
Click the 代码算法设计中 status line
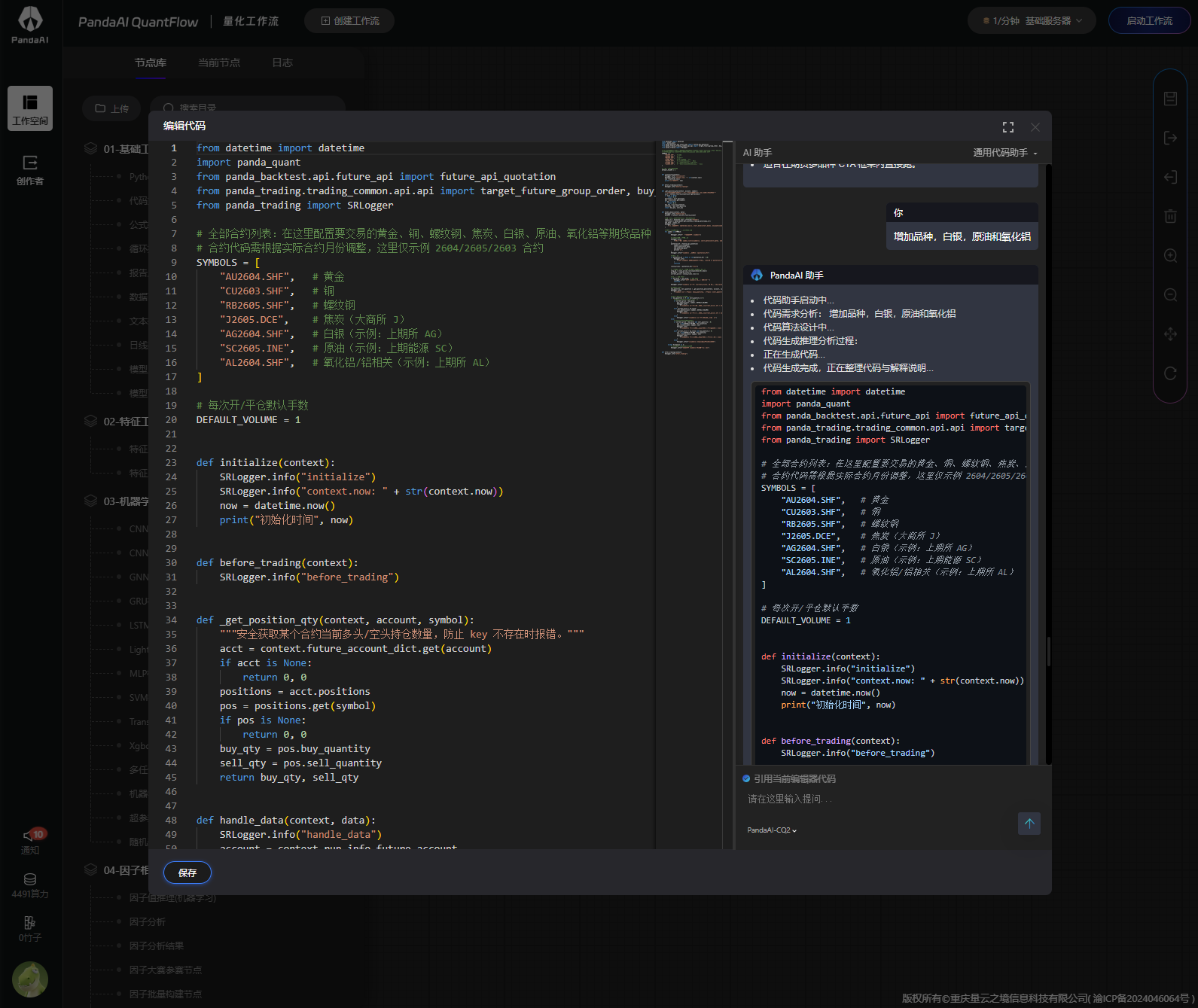pyautogui.click(x=799, y=327)
